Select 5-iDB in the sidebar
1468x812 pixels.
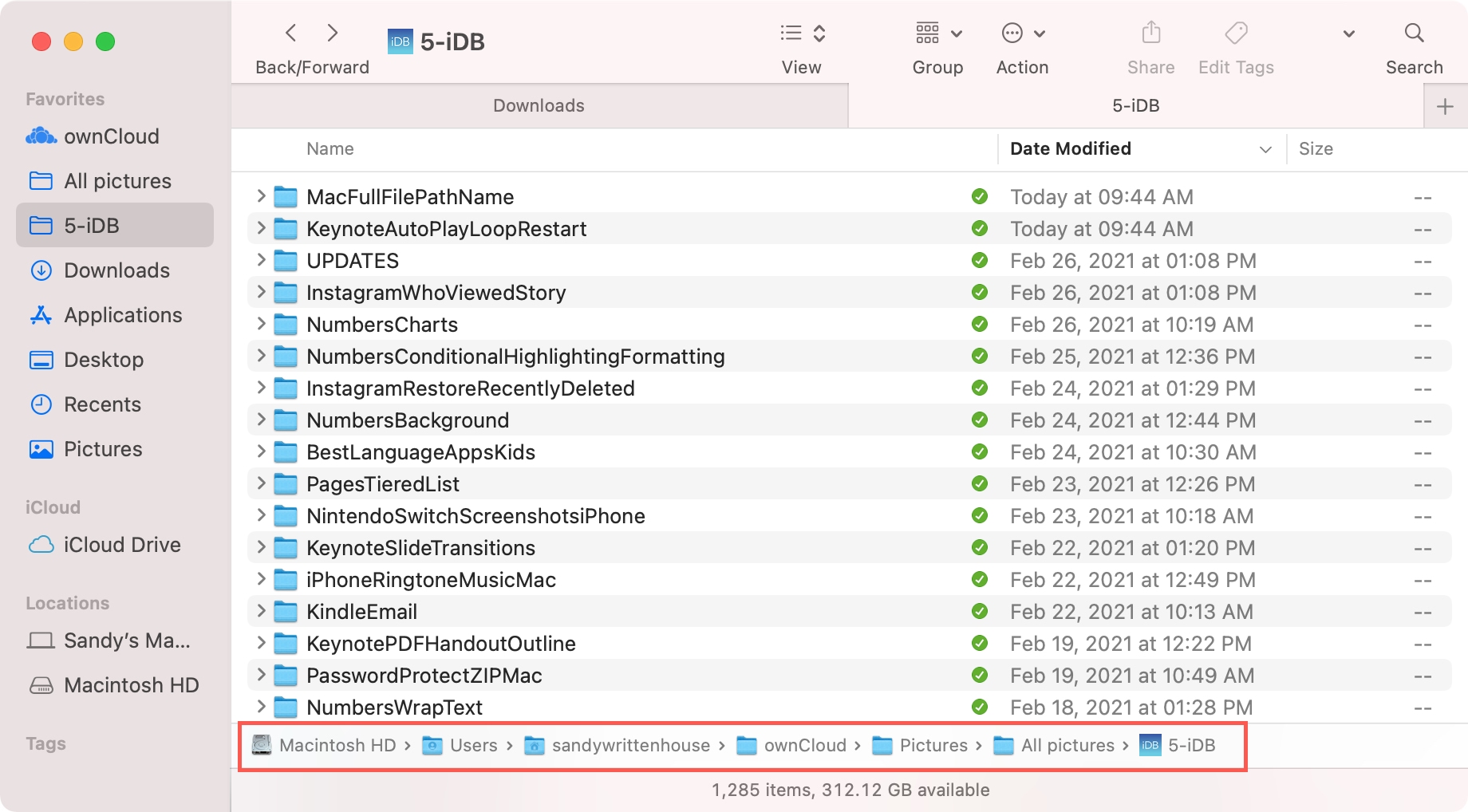tap(115, 226)
